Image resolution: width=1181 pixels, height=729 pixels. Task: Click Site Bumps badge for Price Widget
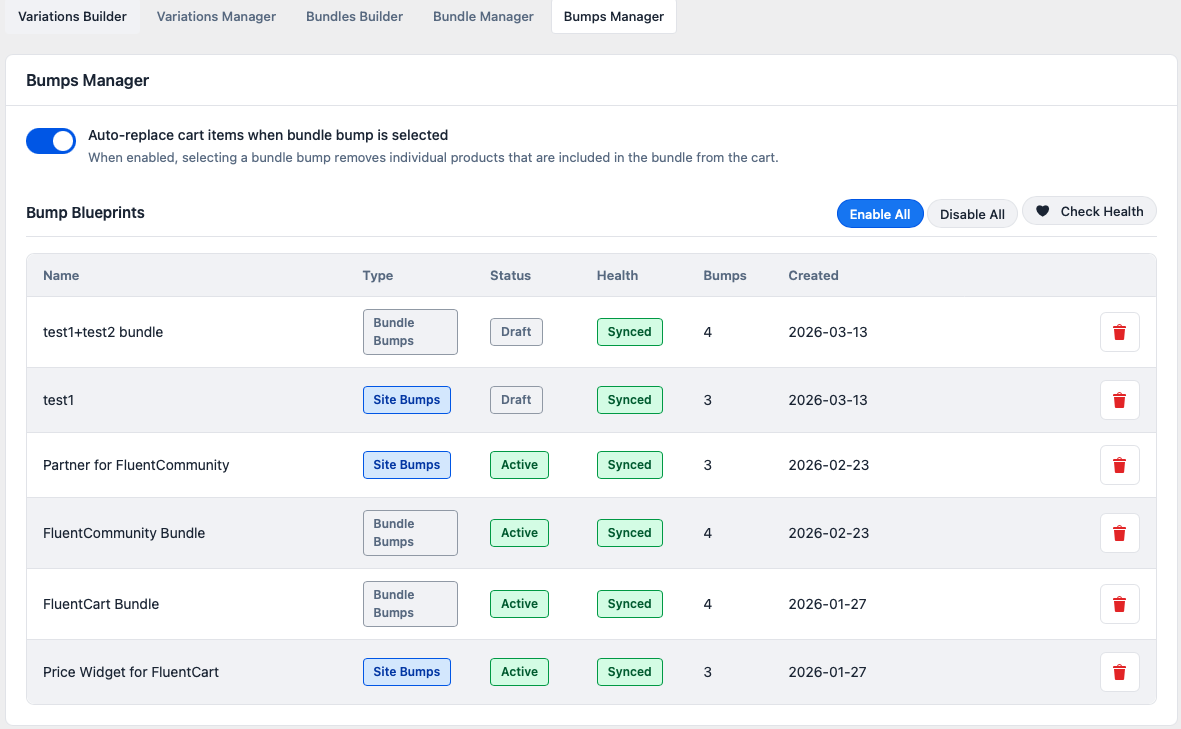coord(407,672)
